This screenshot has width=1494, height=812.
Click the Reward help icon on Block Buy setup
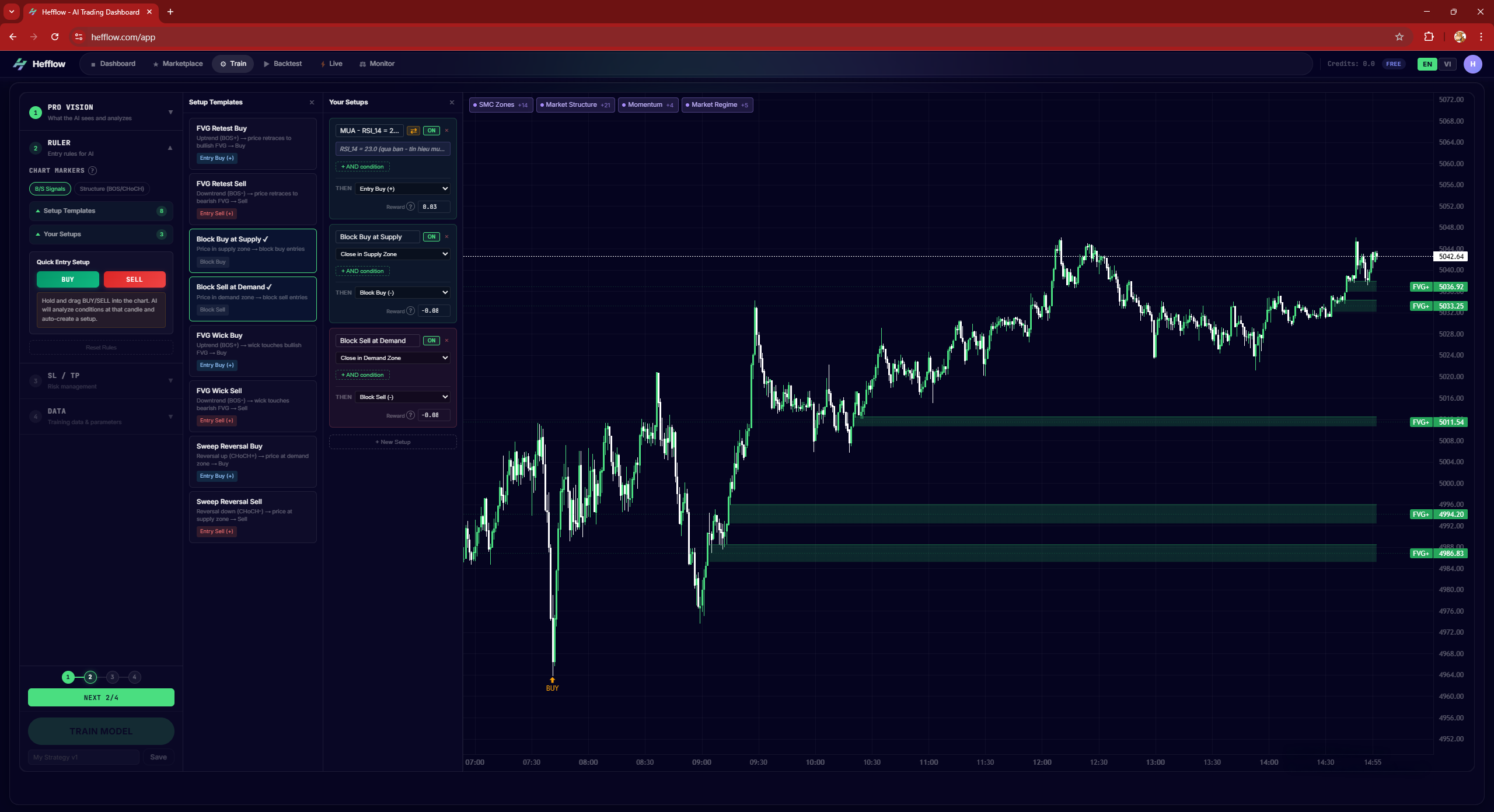click(411, 311)
